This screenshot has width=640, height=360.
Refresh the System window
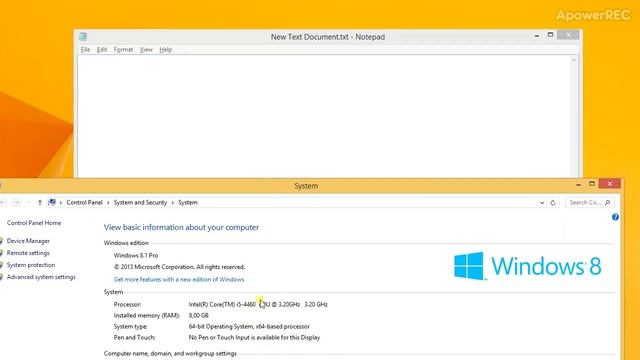[x=553, y=202]
